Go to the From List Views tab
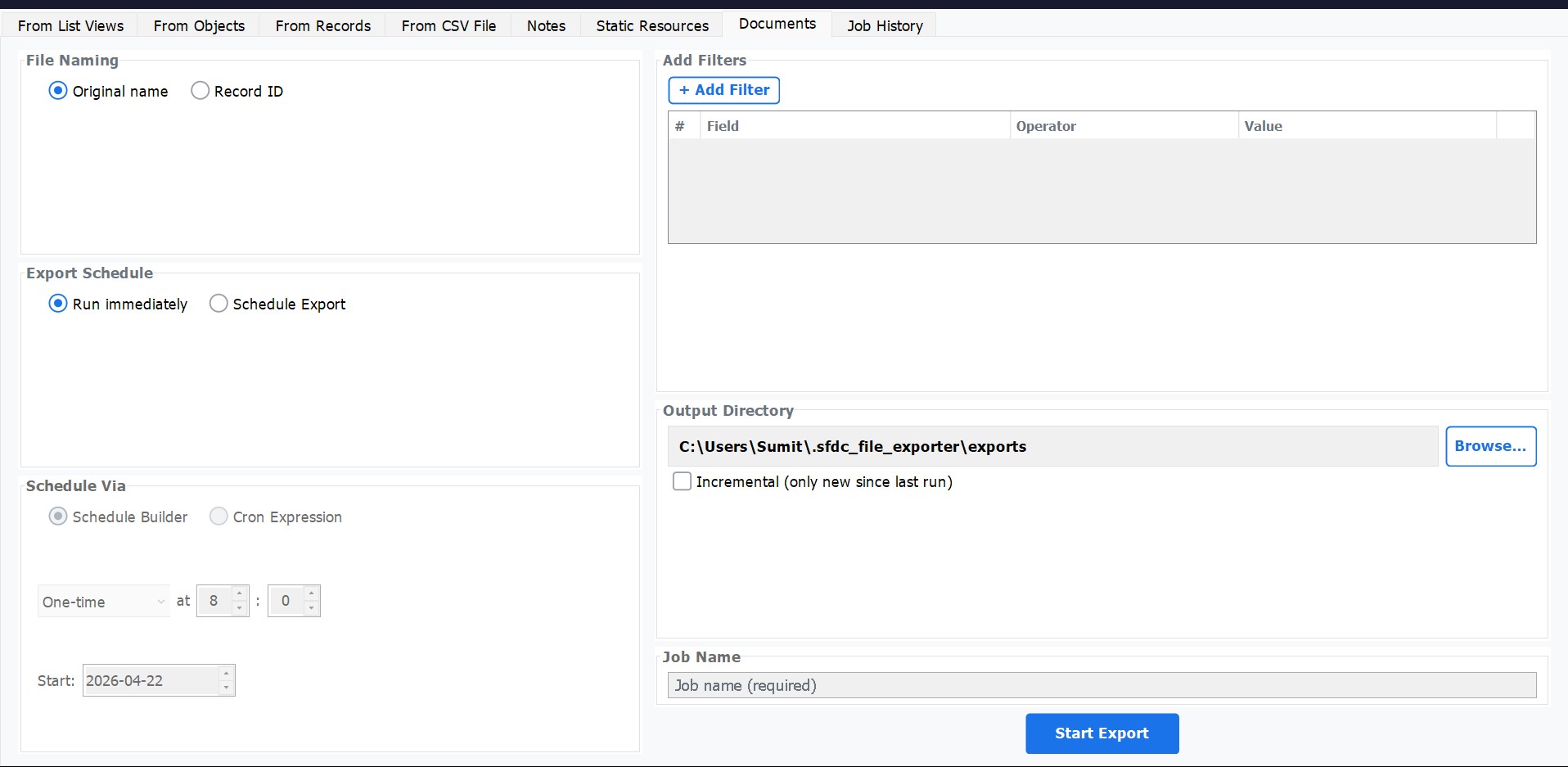1568x767 pixels. (x=70, y=25)
